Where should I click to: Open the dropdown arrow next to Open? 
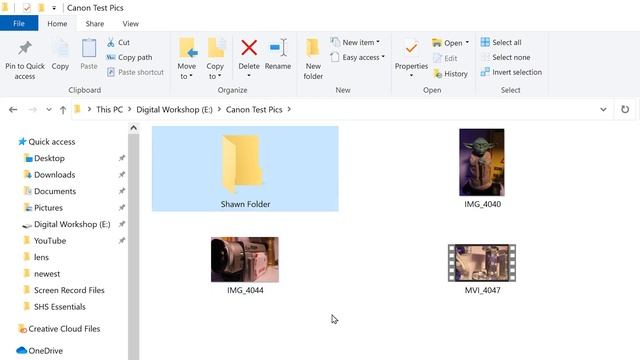click(467, 42)
